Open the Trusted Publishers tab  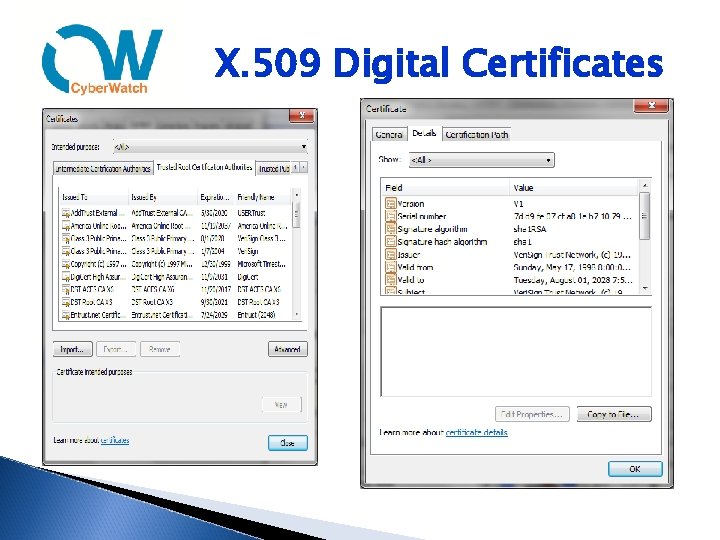click(x=274, y=169)
